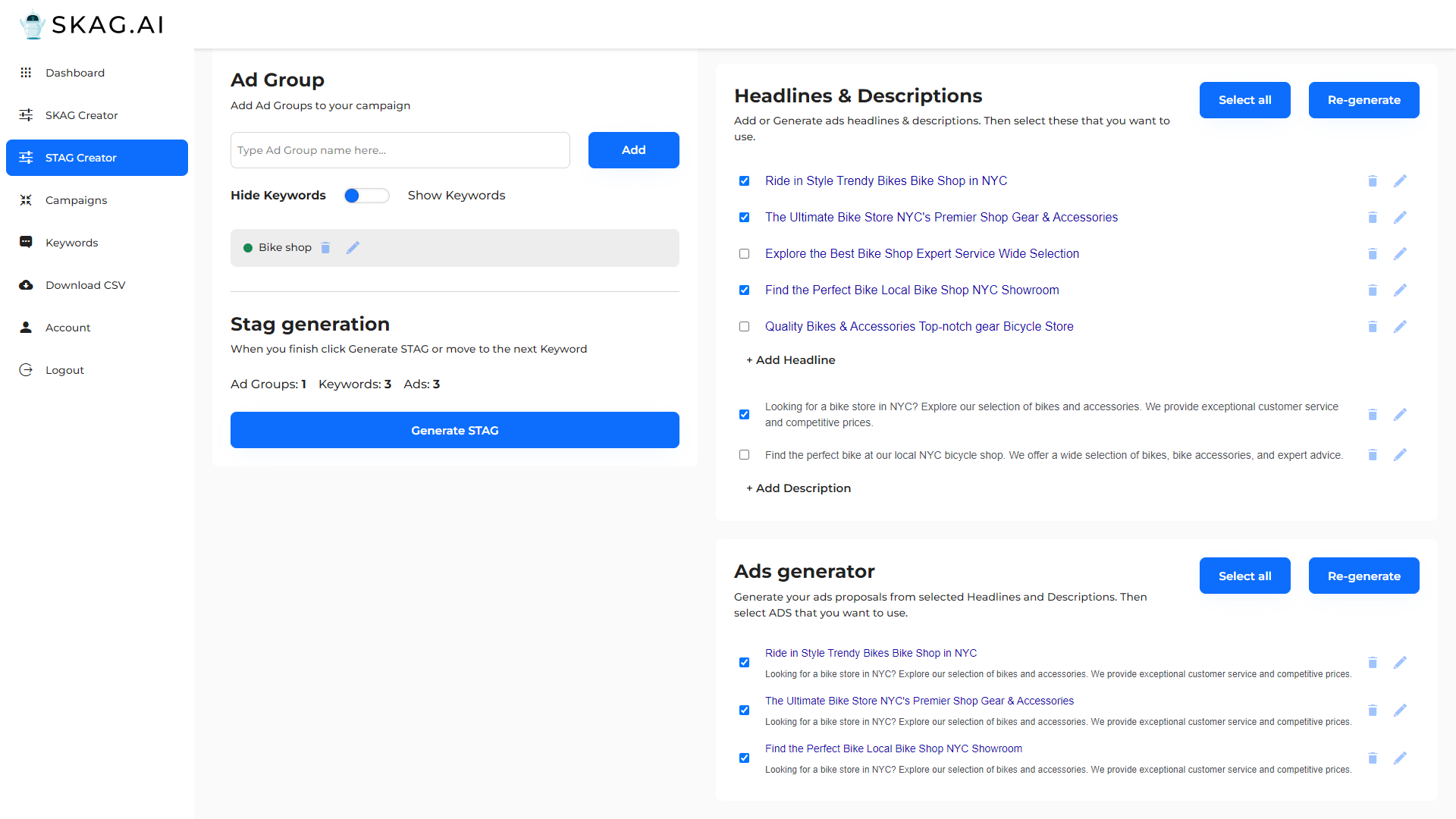Open the Dashboard menu item
1456x819 pixels.
[97, 73]
